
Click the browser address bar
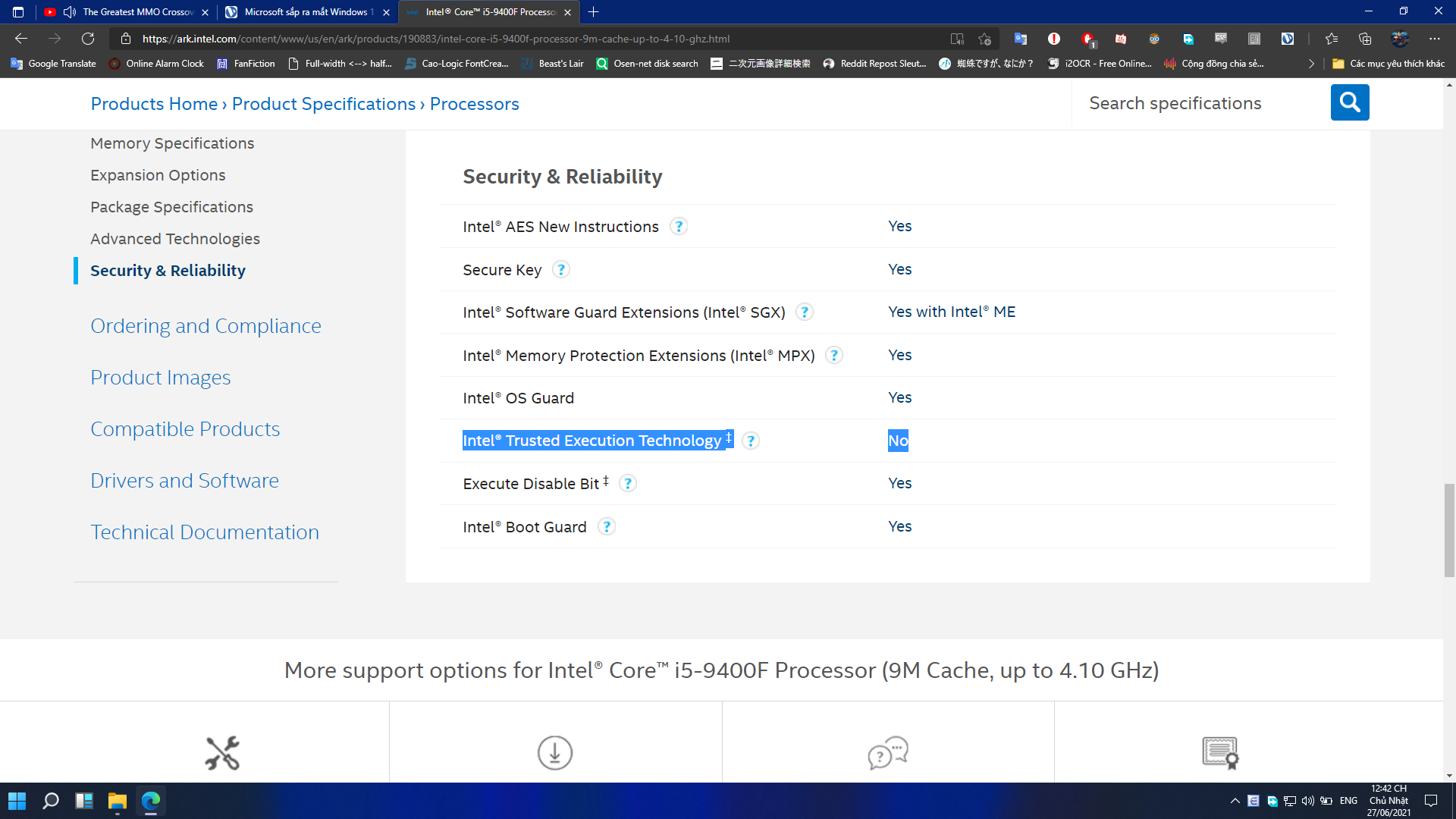[x=531, y=39]
